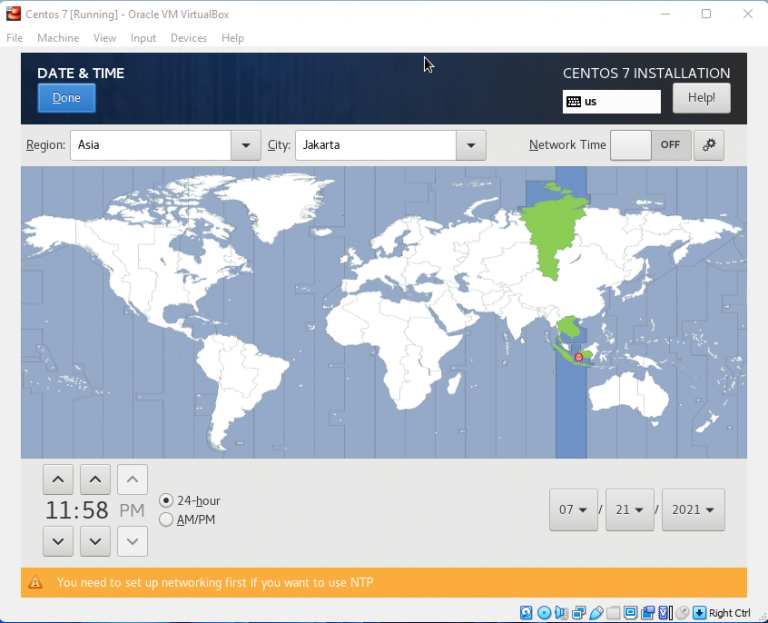Screen dimensions: 768x623
Task: Click the resize grip in status bar corner
Action: 762,617
